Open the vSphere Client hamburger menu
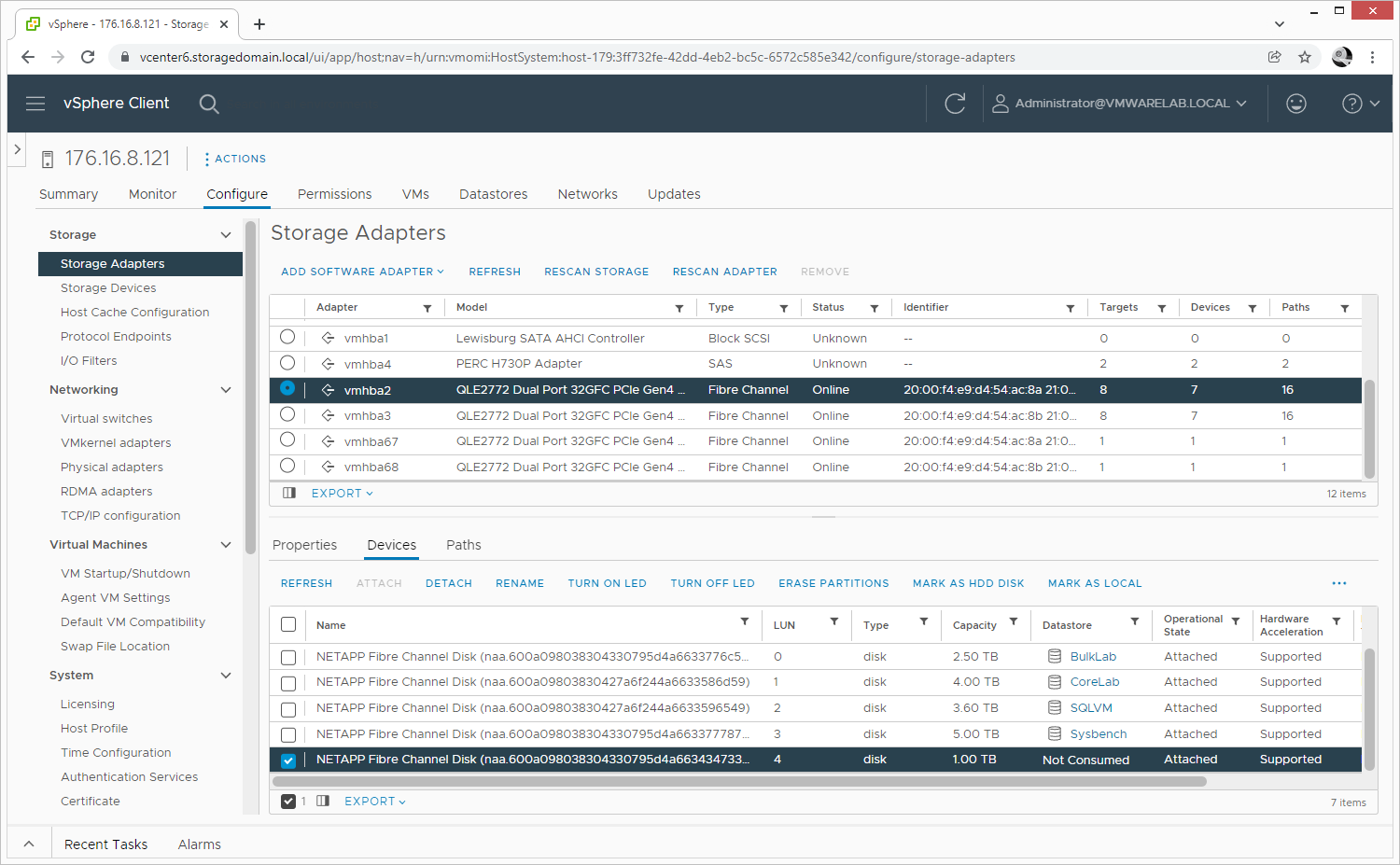The image size is (1400, 865). click(x=35, y=104)
